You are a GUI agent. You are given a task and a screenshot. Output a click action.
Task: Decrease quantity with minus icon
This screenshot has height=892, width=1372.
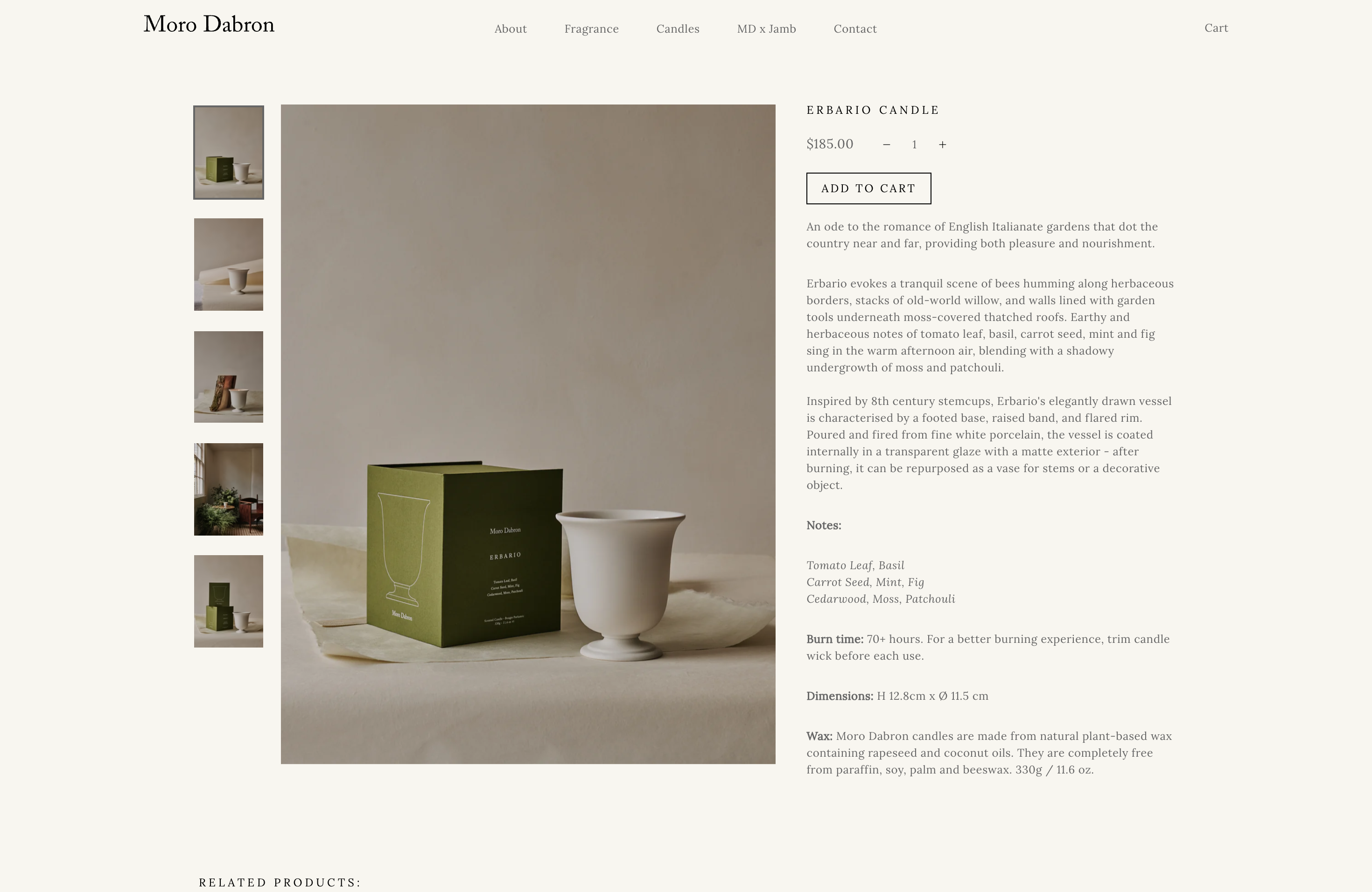tap(886, 144)
